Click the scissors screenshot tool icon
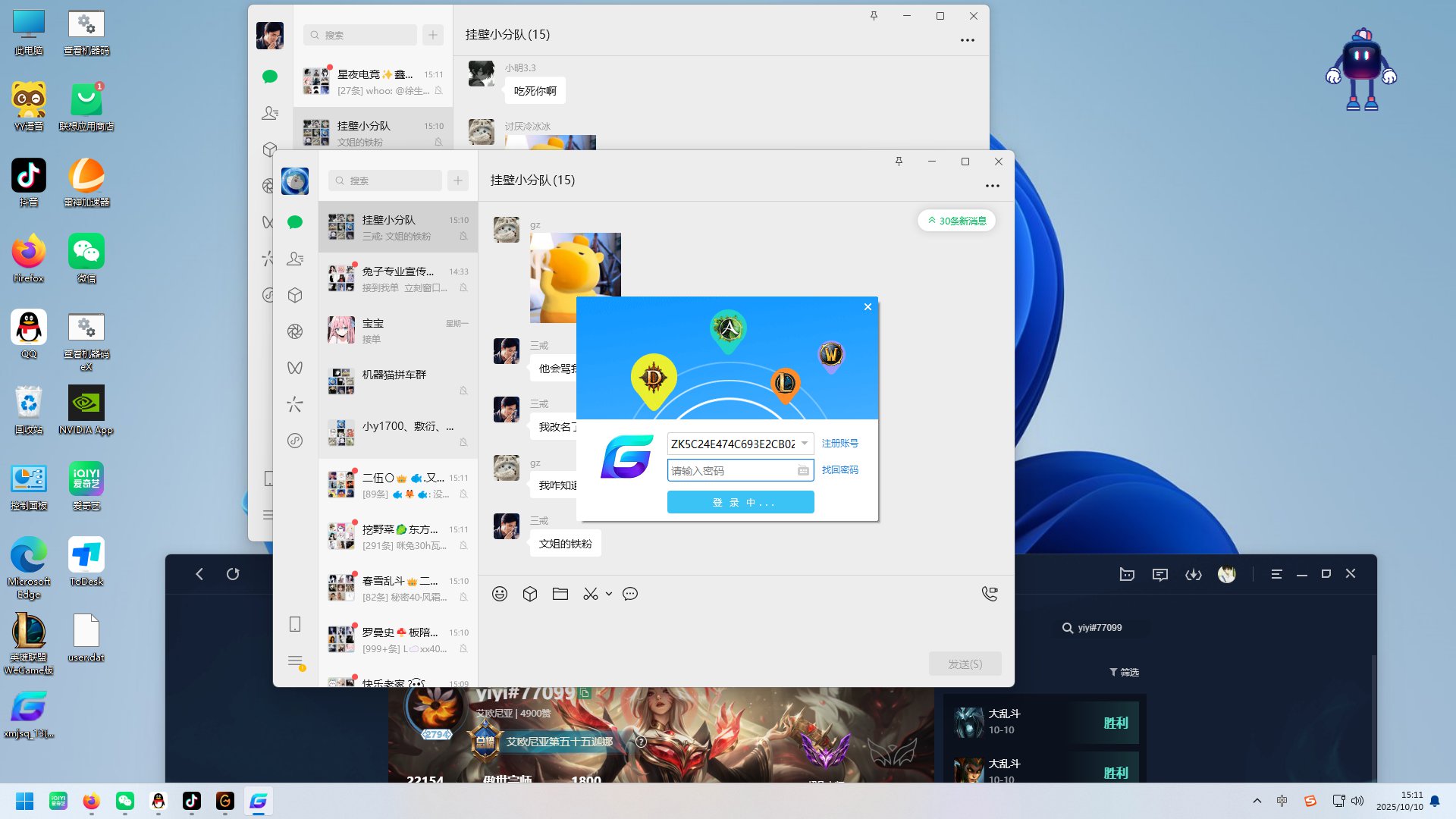Screen dimensions: 1456x819 [590, 594]
